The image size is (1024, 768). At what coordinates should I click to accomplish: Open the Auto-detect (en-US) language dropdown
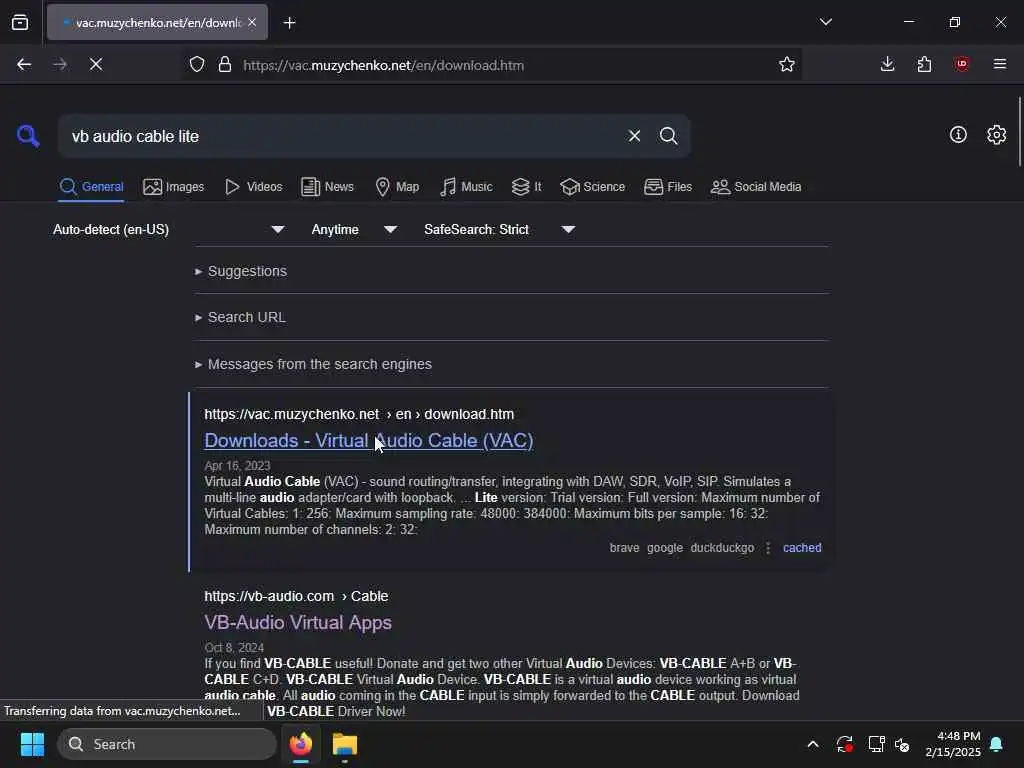[168, 230]
